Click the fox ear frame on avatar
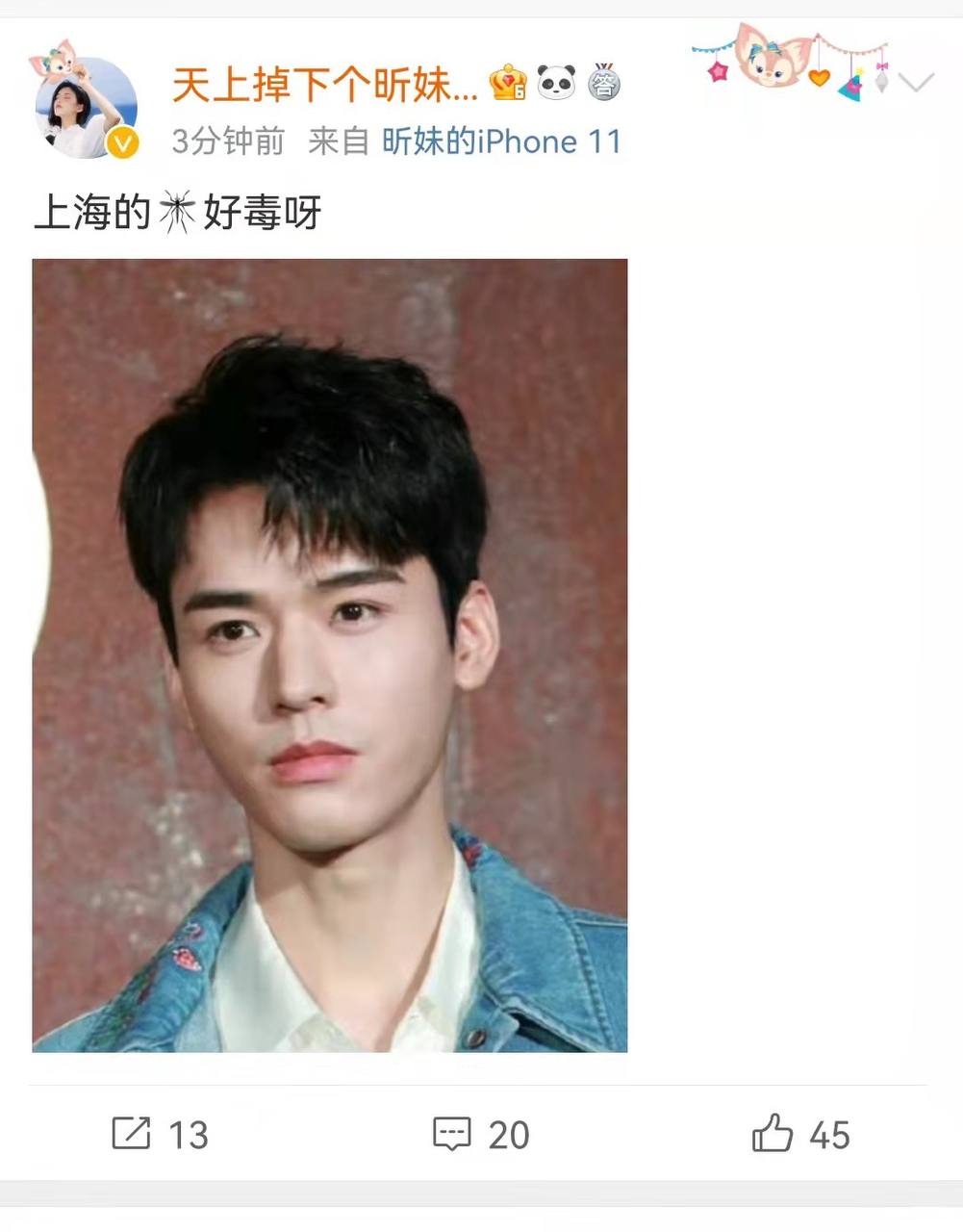963x1232 pixels. coord(53,58)
